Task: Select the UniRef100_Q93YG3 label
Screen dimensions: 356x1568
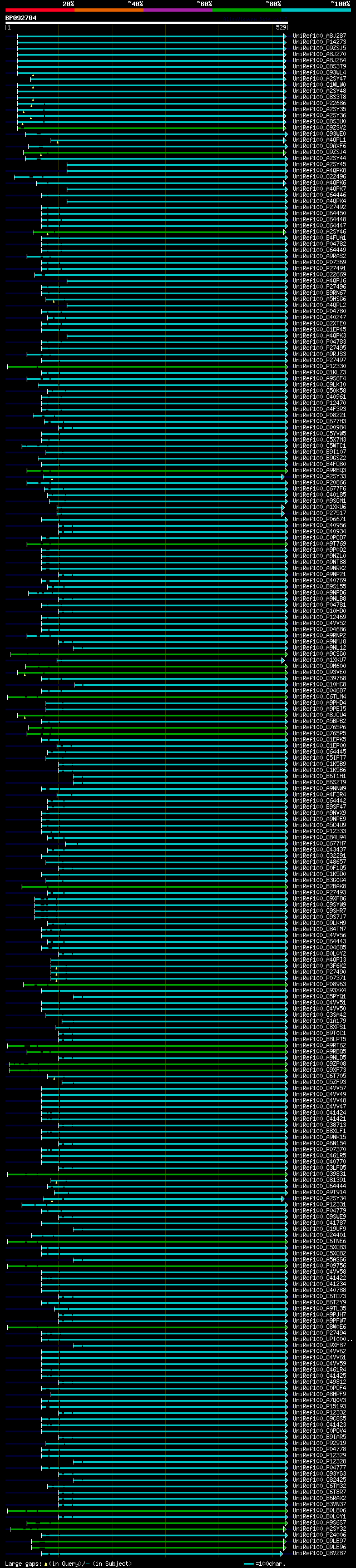Action: coord(319,1473)
